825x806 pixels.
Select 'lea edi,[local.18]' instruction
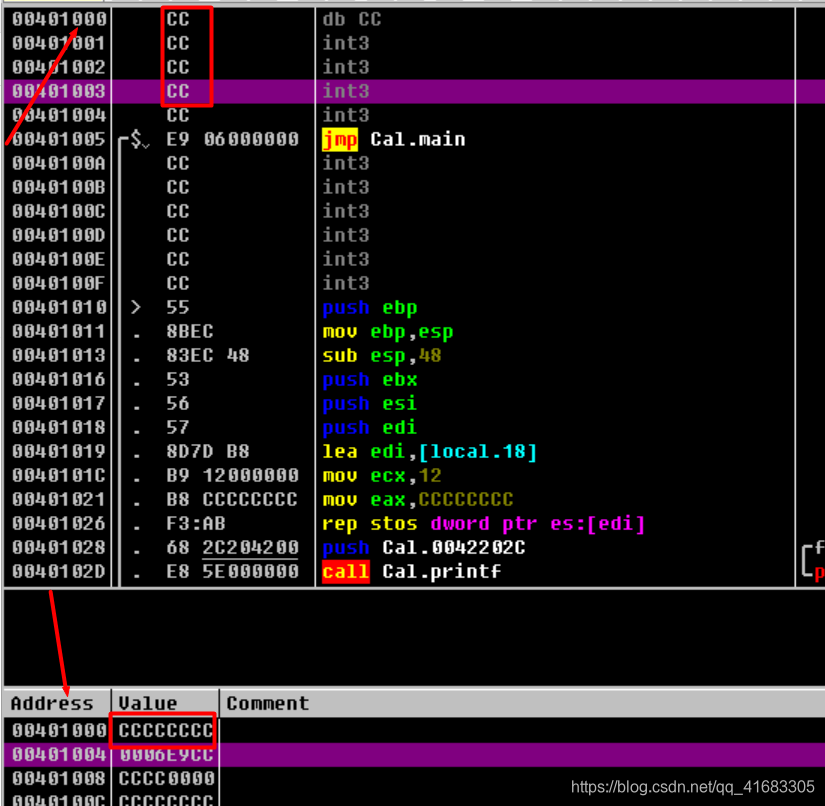click(x=429, y=452)
